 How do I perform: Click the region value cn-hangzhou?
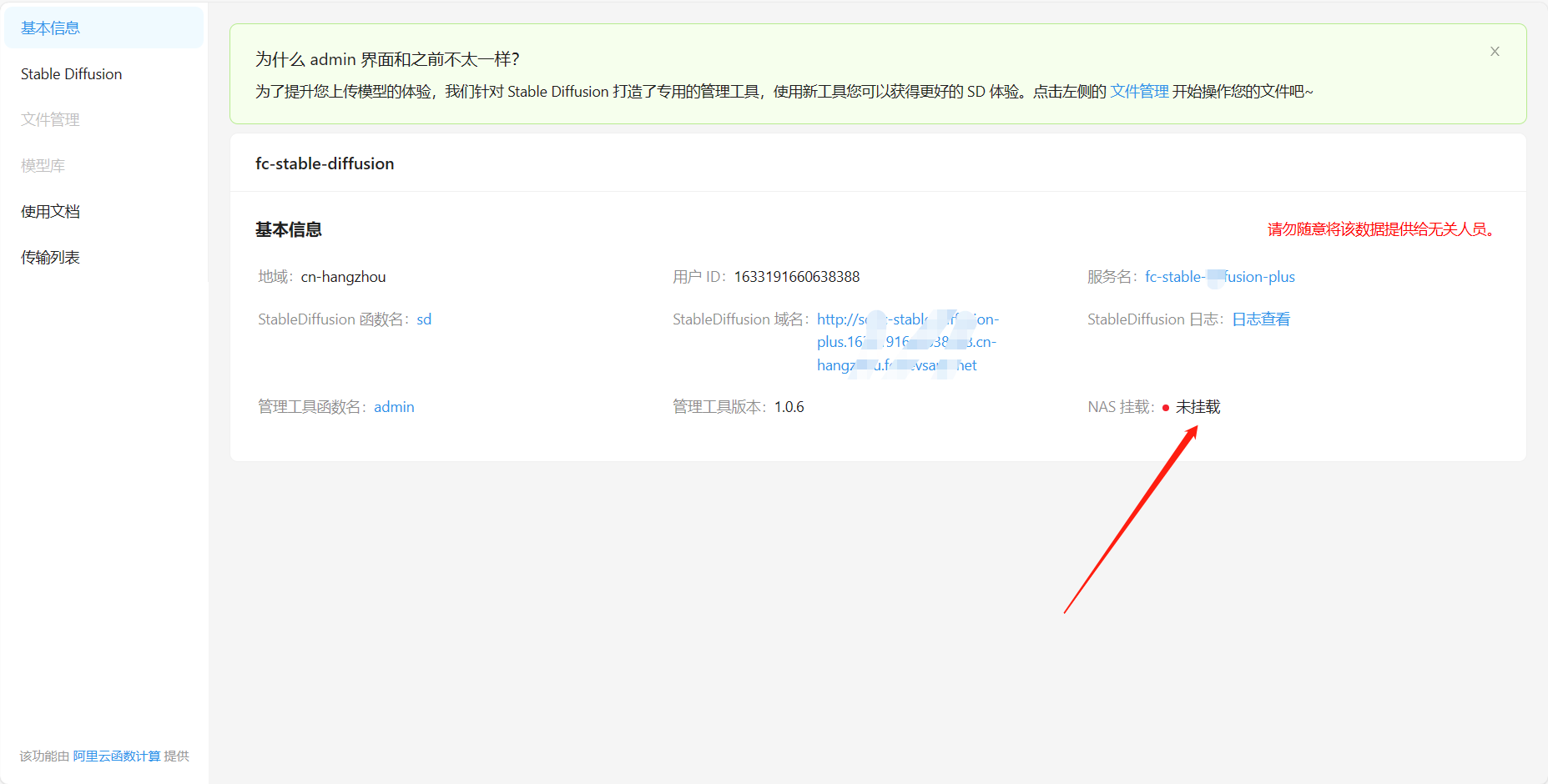click(x=343, y=277)
